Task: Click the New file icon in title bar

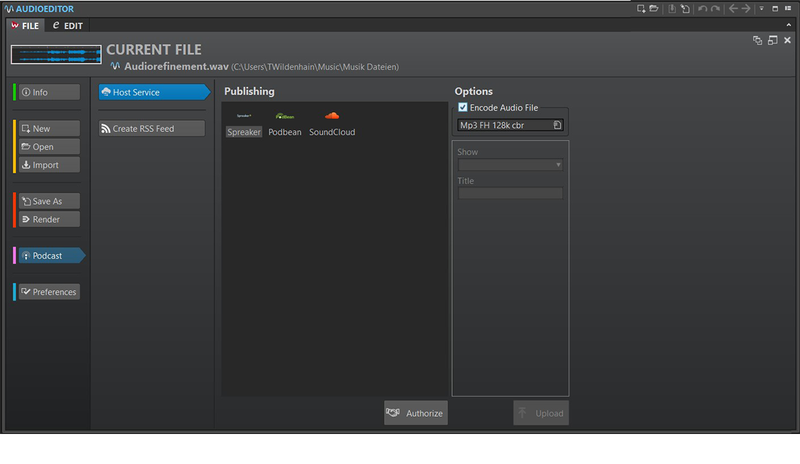Action: coord(641,9)
